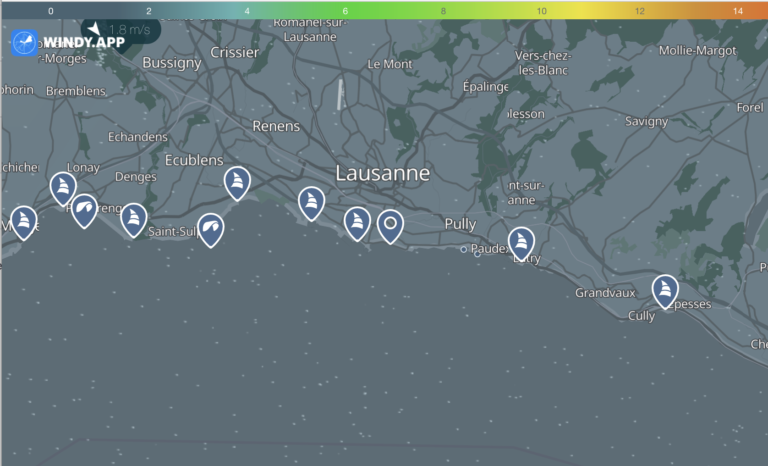Viewport: 768px width, 466px height.
Task: Click the Lausanne city label
Action: (382, 173)
